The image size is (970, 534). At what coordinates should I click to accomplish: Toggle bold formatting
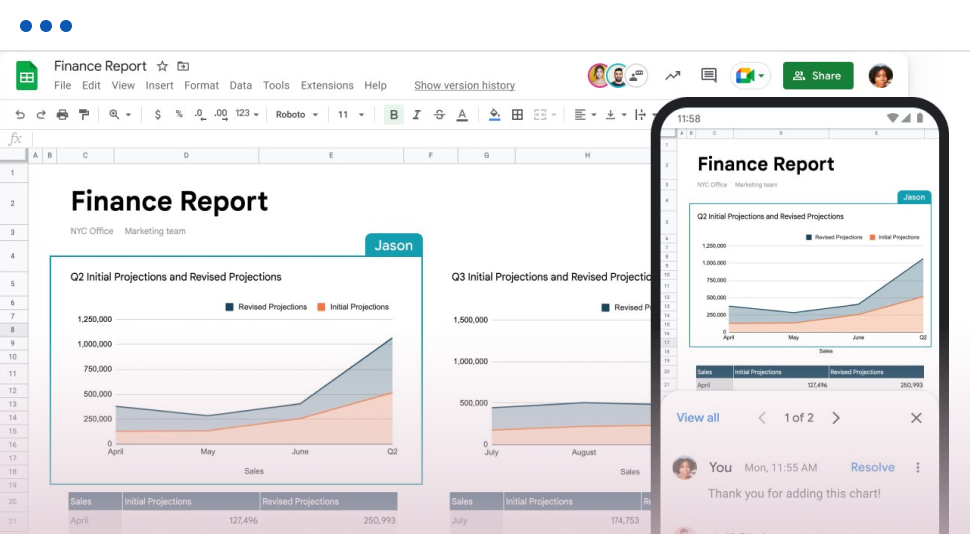394,115
